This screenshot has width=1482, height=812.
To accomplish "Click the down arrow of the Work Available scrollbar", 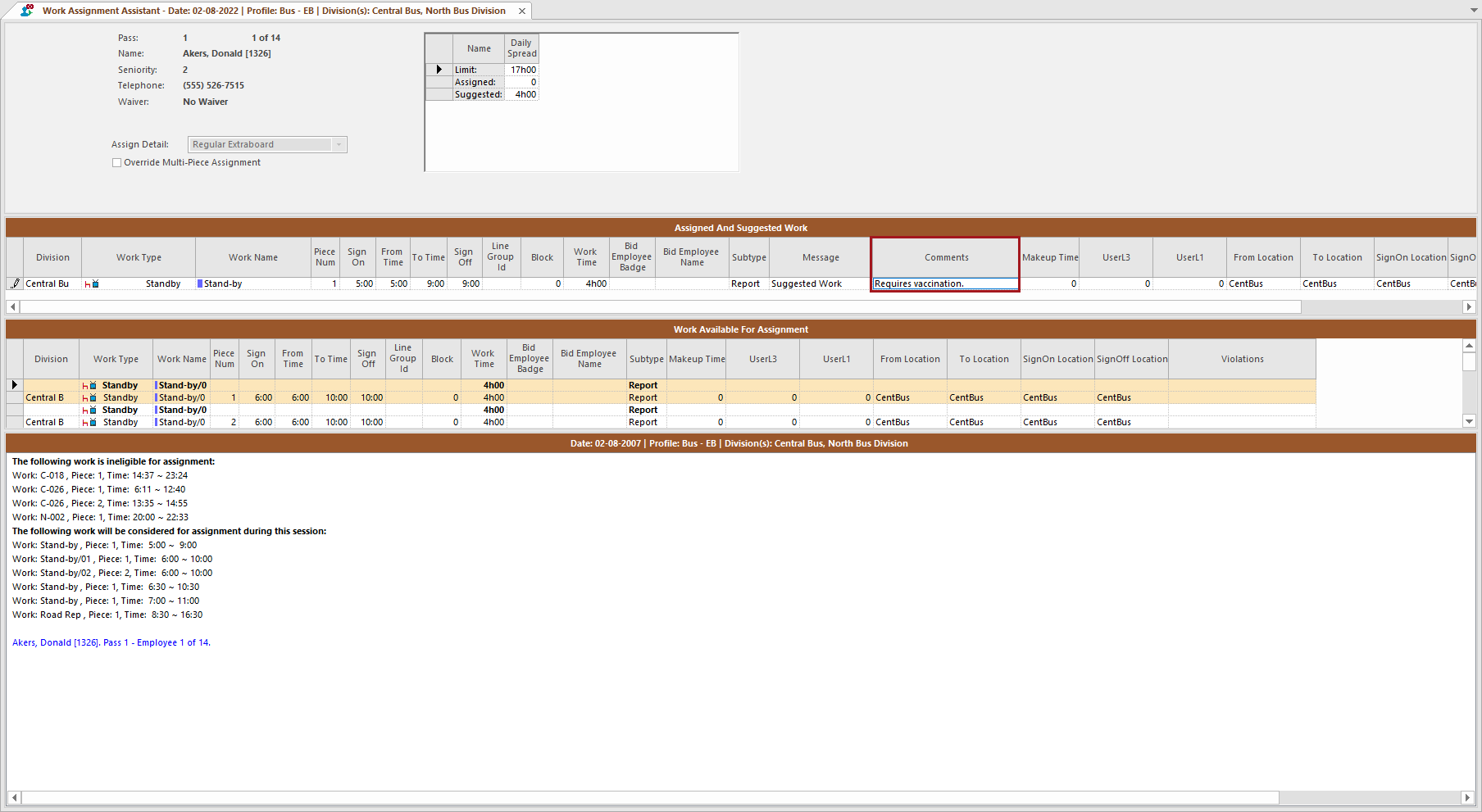I will click(x=1469, y=421).
